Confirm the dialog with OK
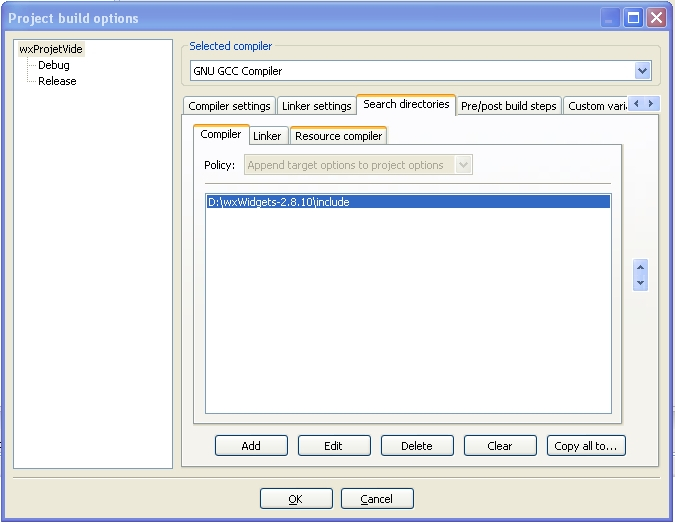The width and height of the screenshot is (675, 523). [295, 499]
